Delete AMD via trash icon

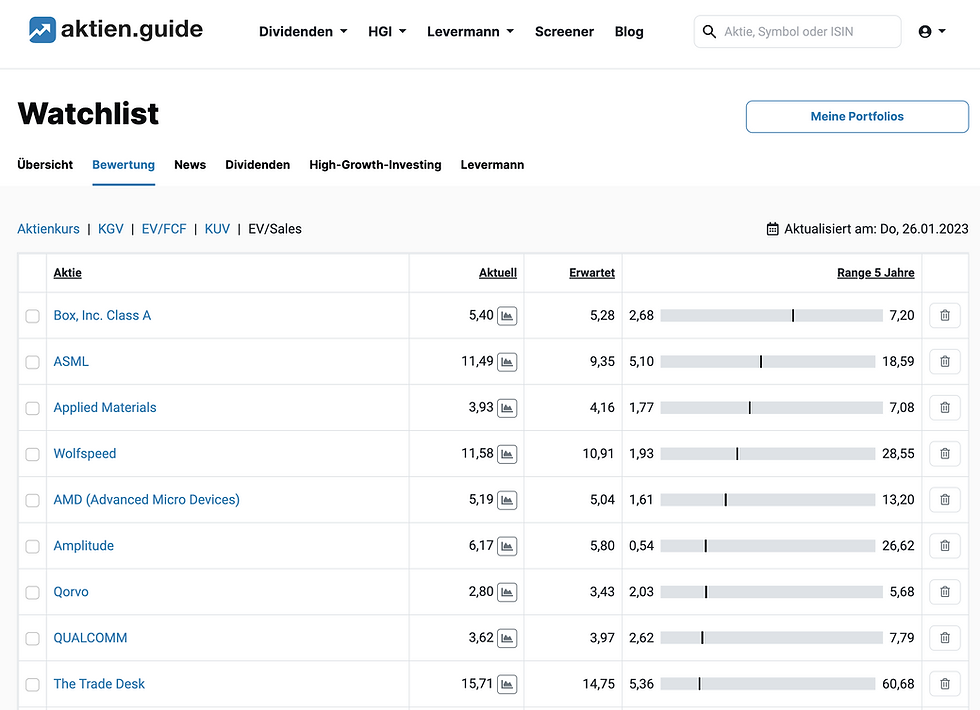pos(945,499)
